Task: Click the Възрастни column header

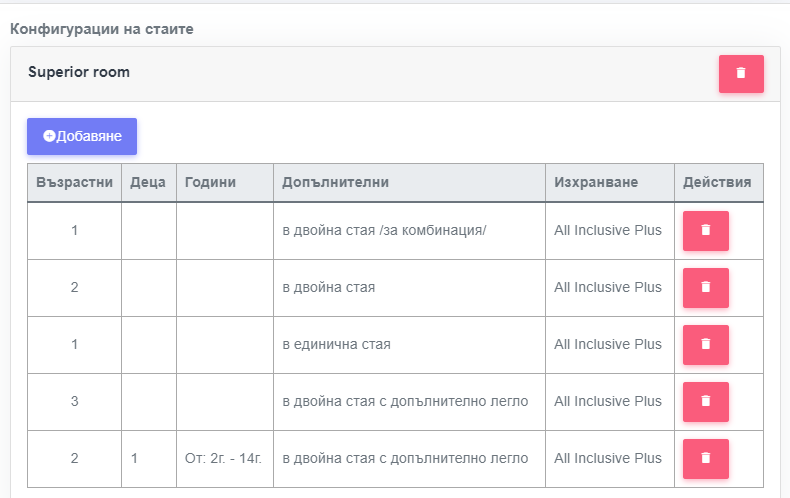Action: [74, 183]
